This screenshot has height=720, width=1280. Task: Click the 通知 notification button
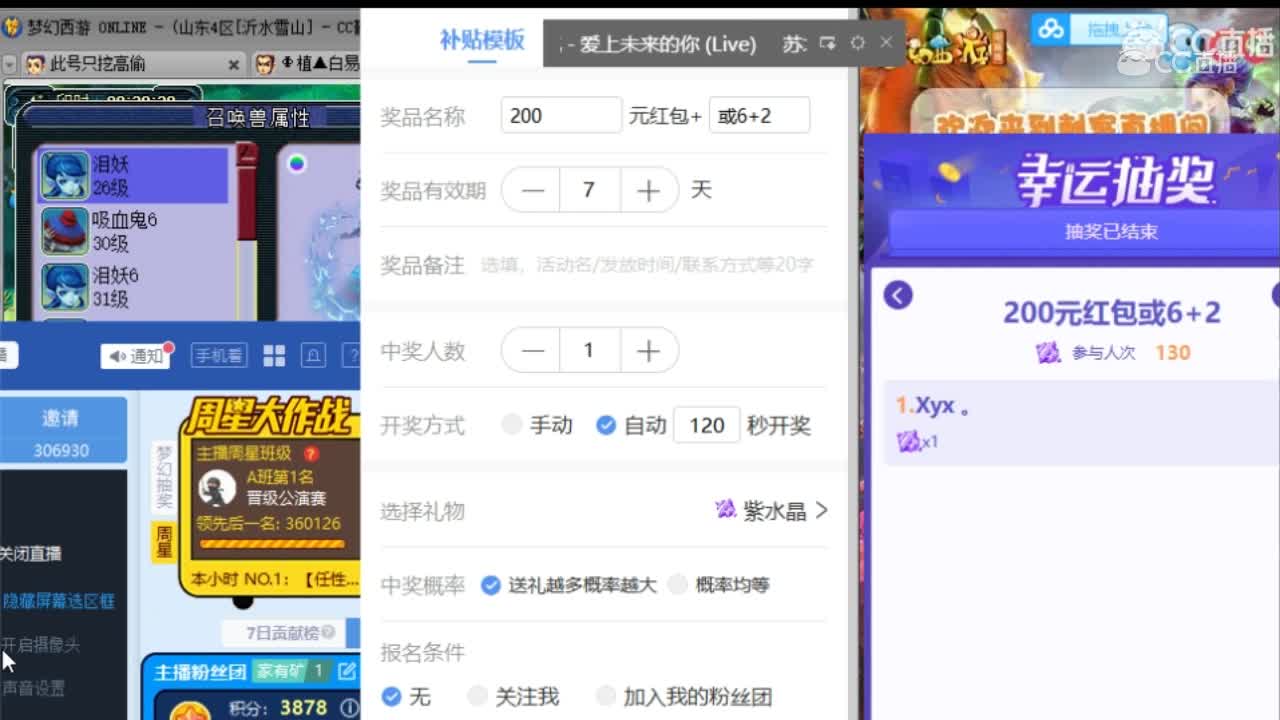(135, 356)
